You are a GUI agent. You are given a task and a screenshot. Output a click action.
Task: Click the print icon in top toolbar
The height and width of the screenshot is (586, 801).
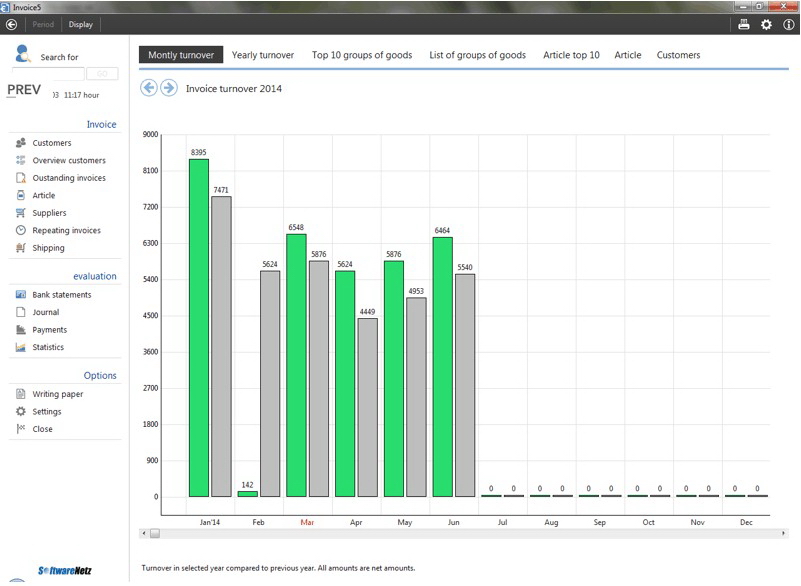point(744,24)
